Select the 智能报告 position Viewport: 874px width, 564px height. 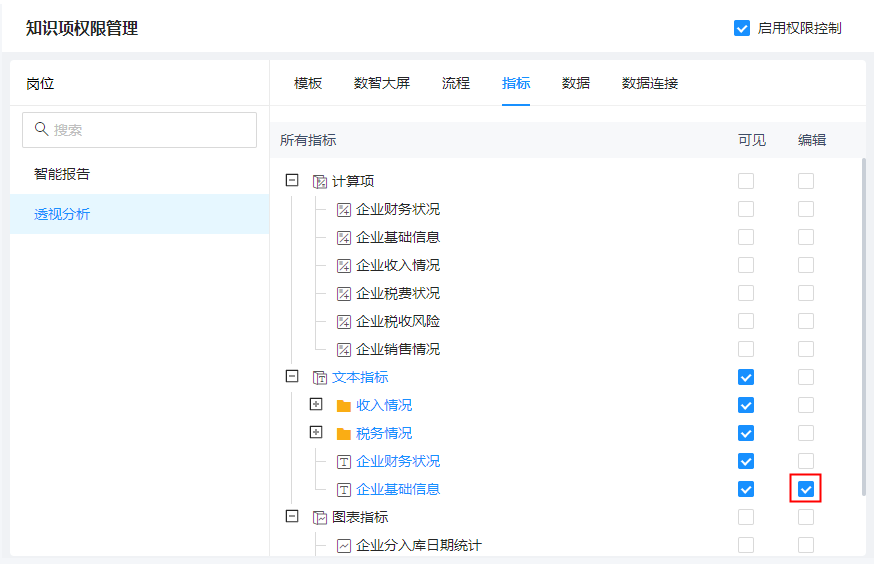click(62, 174)
